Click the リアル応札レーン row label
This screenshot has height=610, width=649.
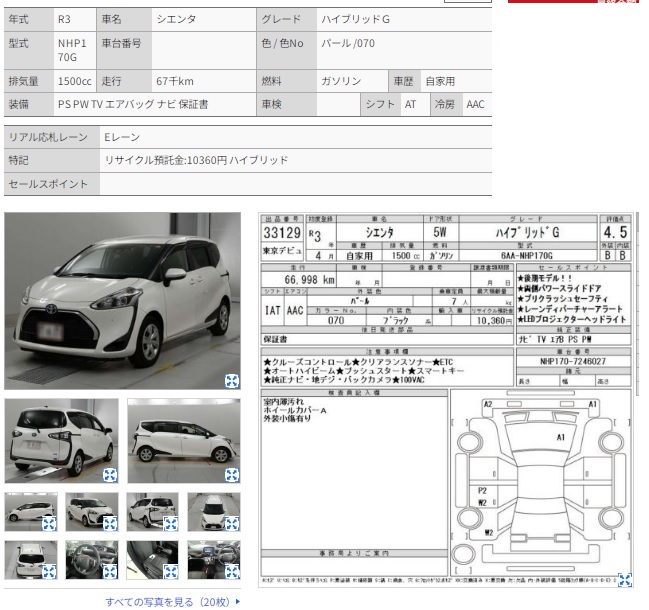[x=52, y=137]
